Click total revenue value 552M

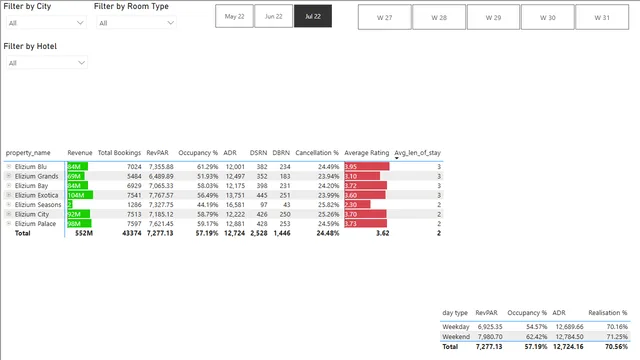(84, 233)
